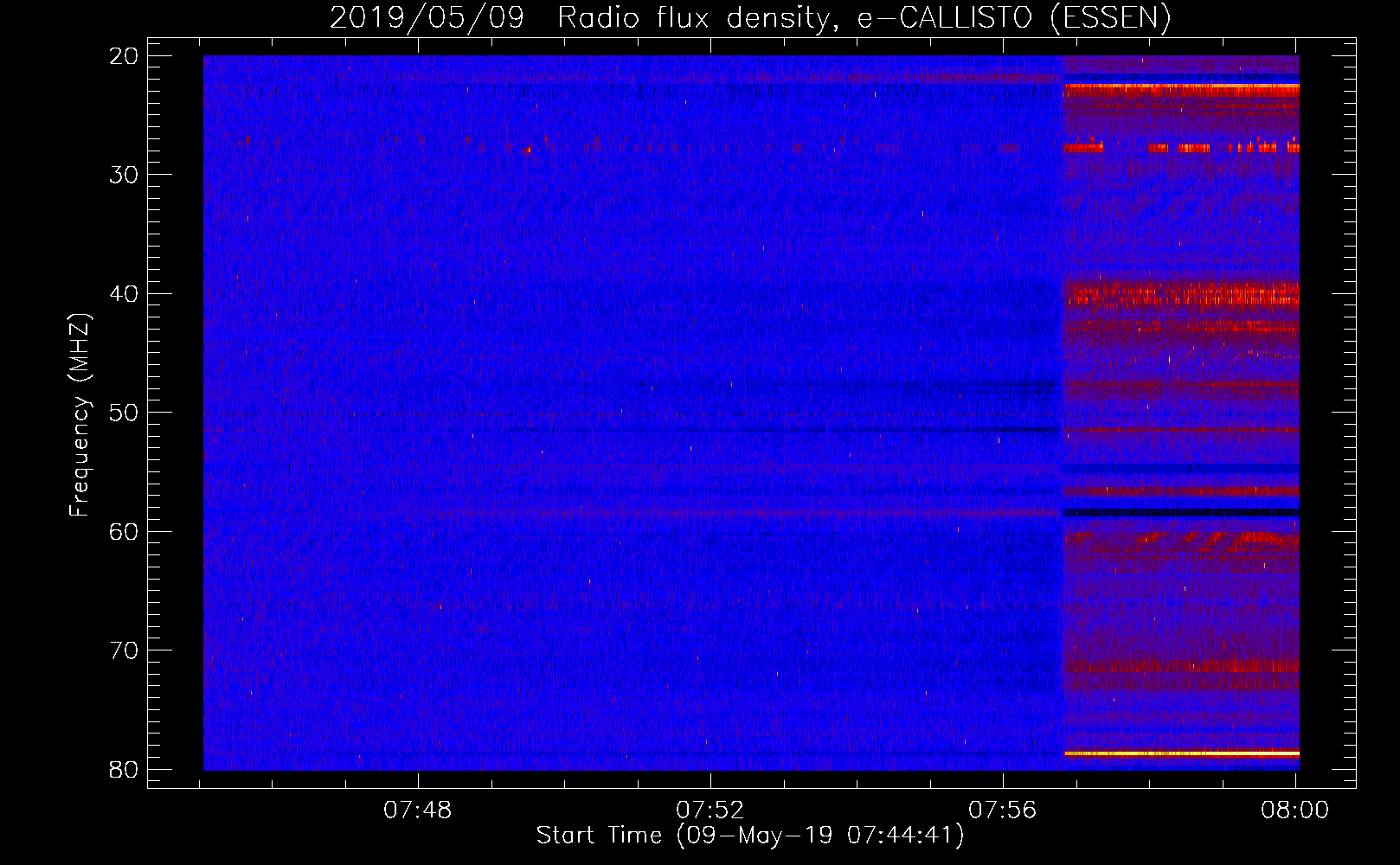Click the 08:00 time tick label
The image size is (1400, 865).
(1294, 811)
